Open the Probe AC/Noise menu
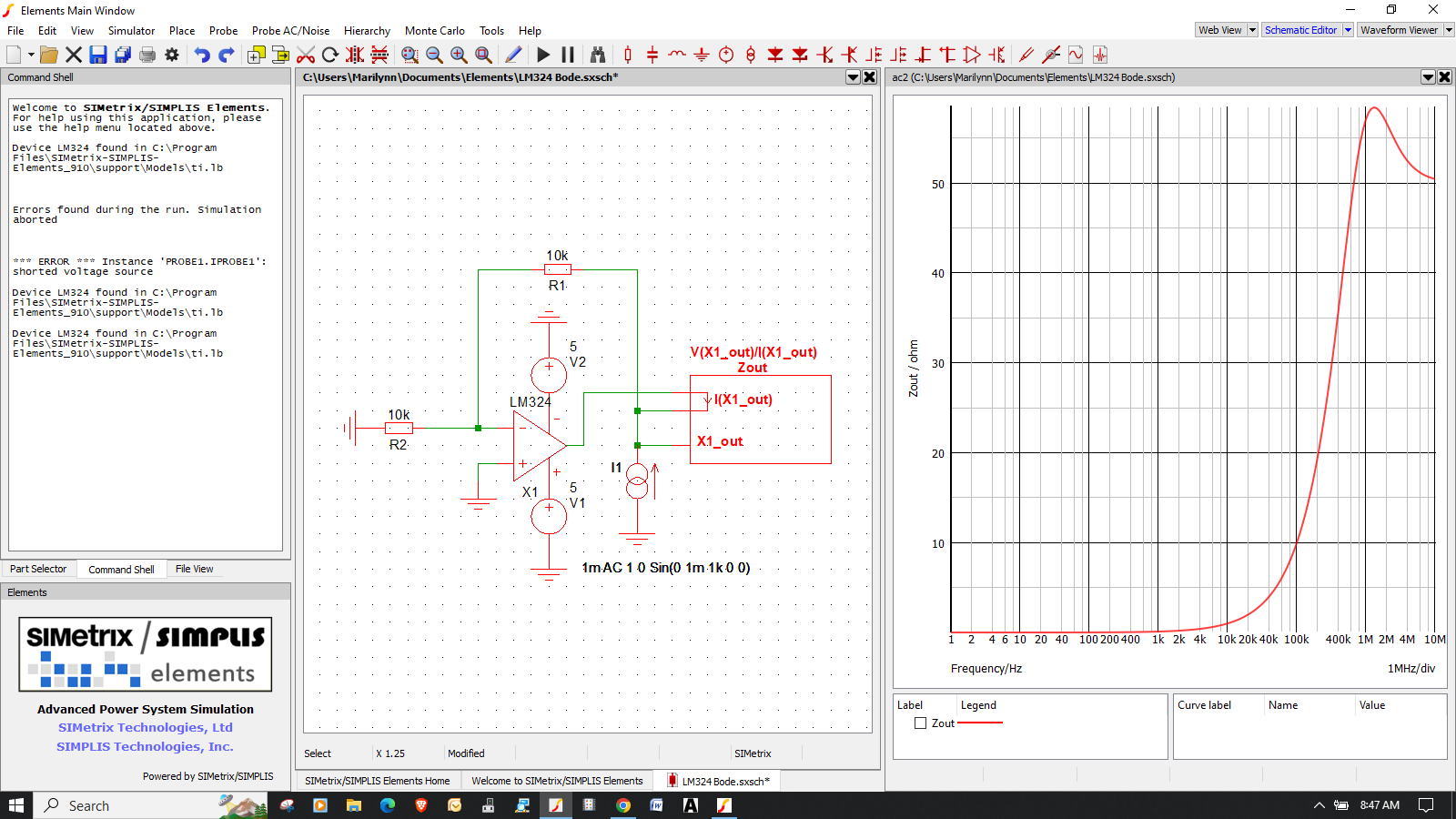 290,30
